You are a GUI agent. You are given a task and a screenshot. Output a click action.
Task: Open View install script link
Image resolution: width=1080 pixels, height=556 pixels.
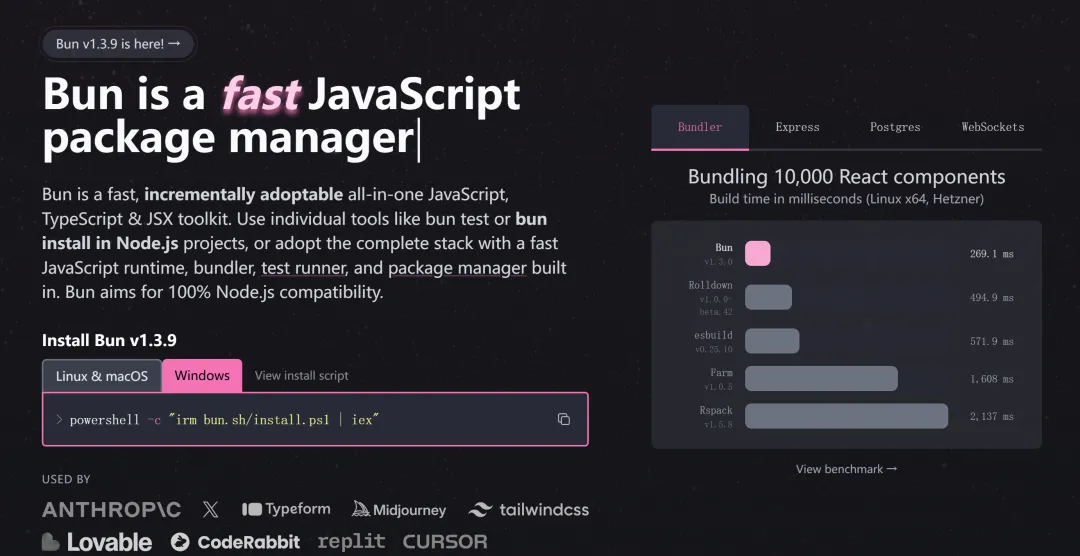coord(302,375)
